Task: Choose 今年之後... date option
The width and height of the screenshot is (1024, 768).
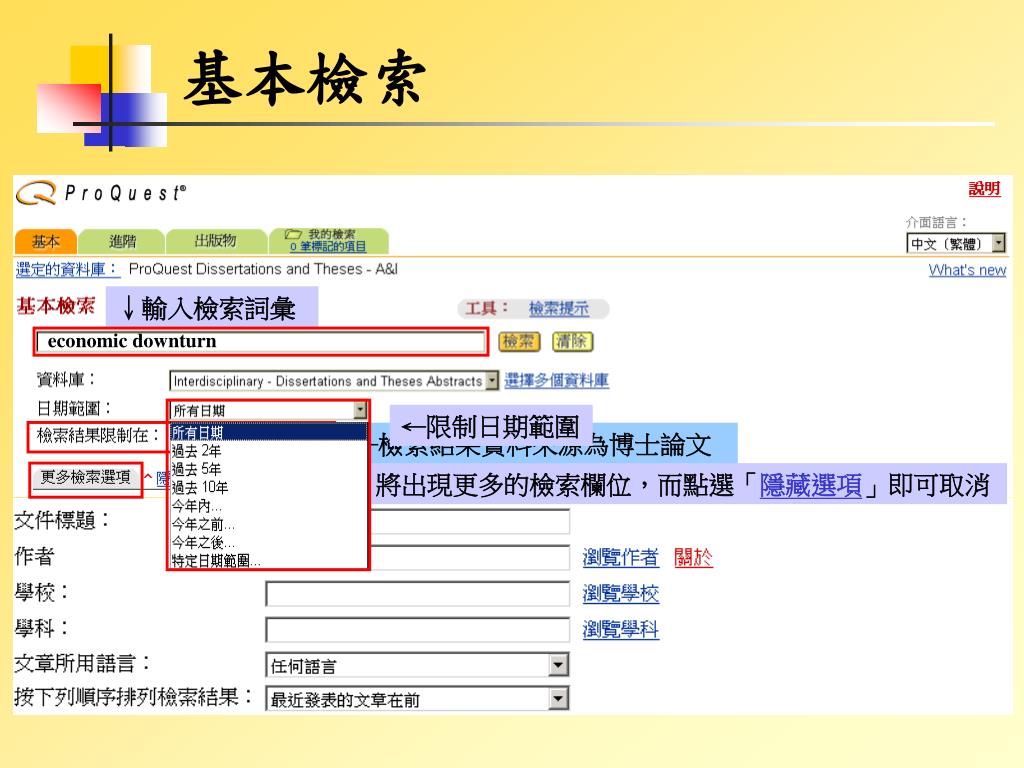Action: 268,542
